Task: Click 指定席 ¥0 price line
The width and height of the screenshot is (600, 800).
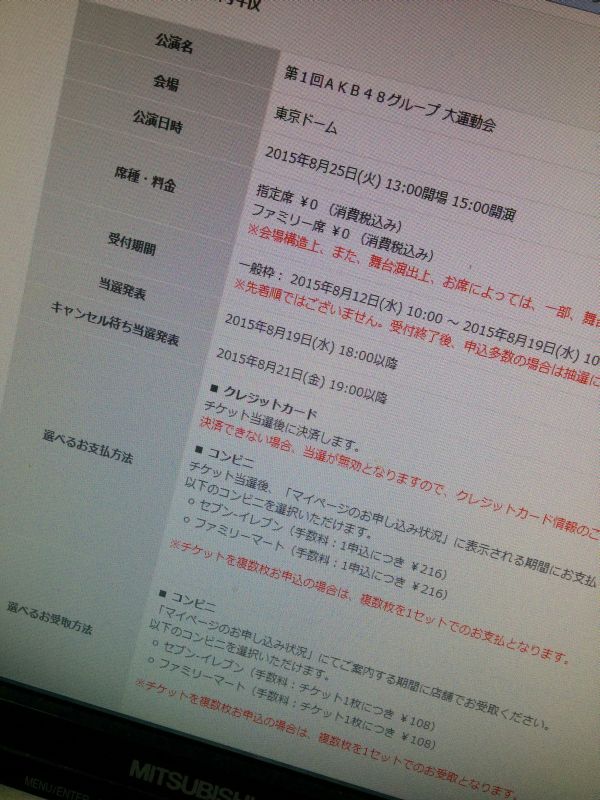Action: [x=329, y=207]
